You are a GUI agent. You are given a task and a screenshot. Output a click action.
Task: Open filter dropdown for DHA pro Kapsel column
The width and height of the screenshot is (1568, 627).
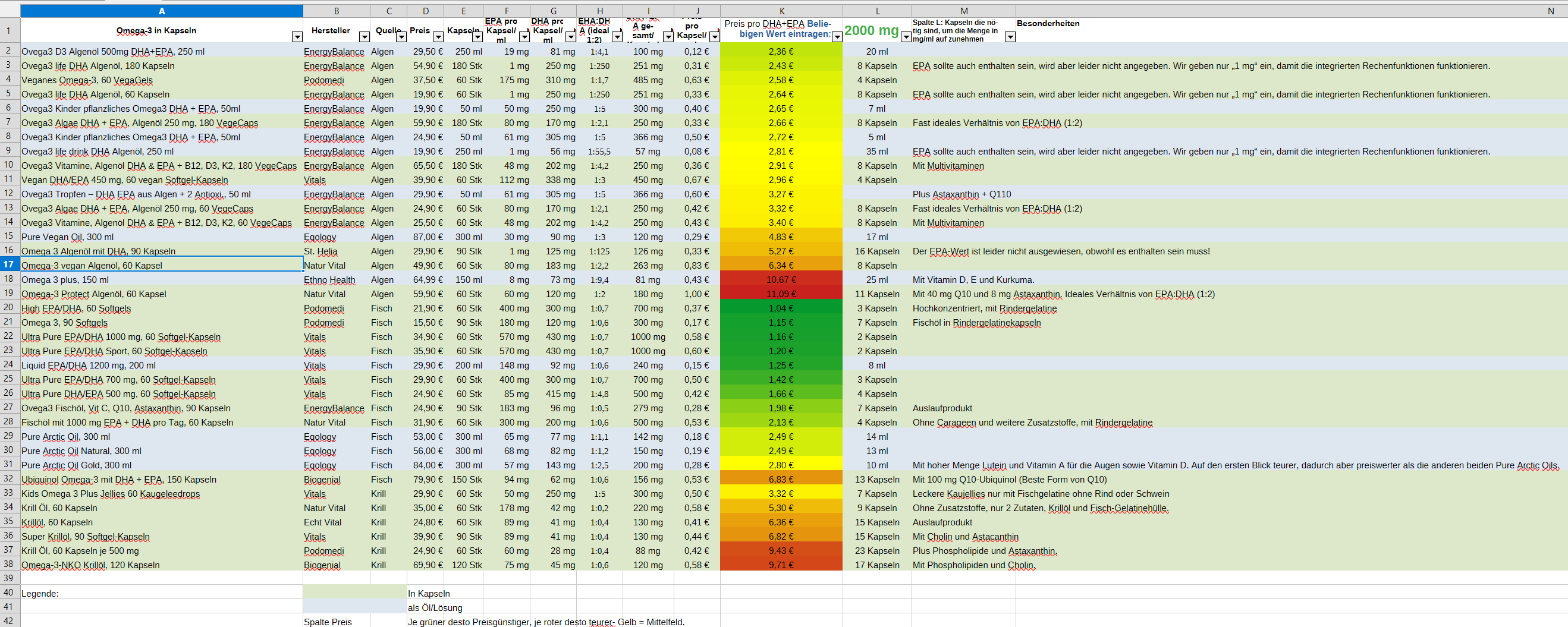click(x=570, y=37)
